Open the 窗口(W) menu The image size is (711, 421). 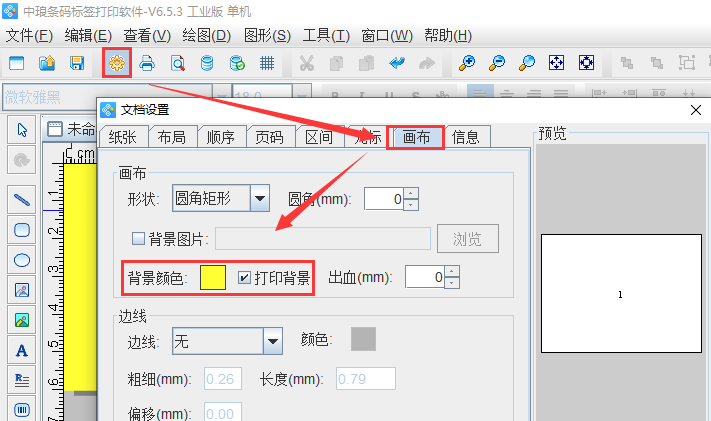point(387,35)
